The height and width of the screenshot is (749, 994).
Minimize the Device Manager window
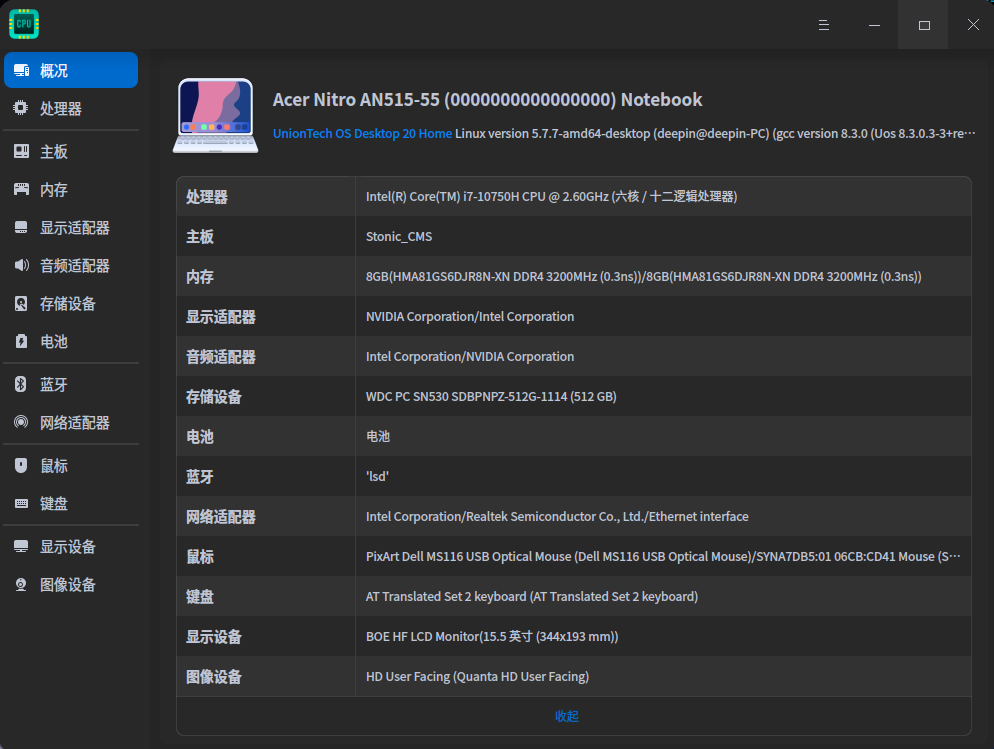pos(874,25)
